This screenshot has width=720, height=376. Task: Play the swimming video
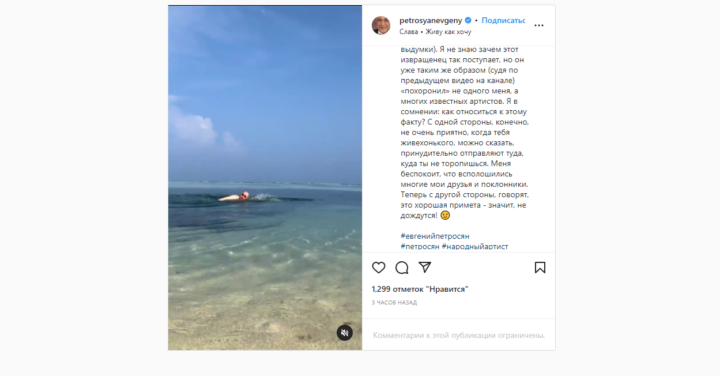(265, 178)
